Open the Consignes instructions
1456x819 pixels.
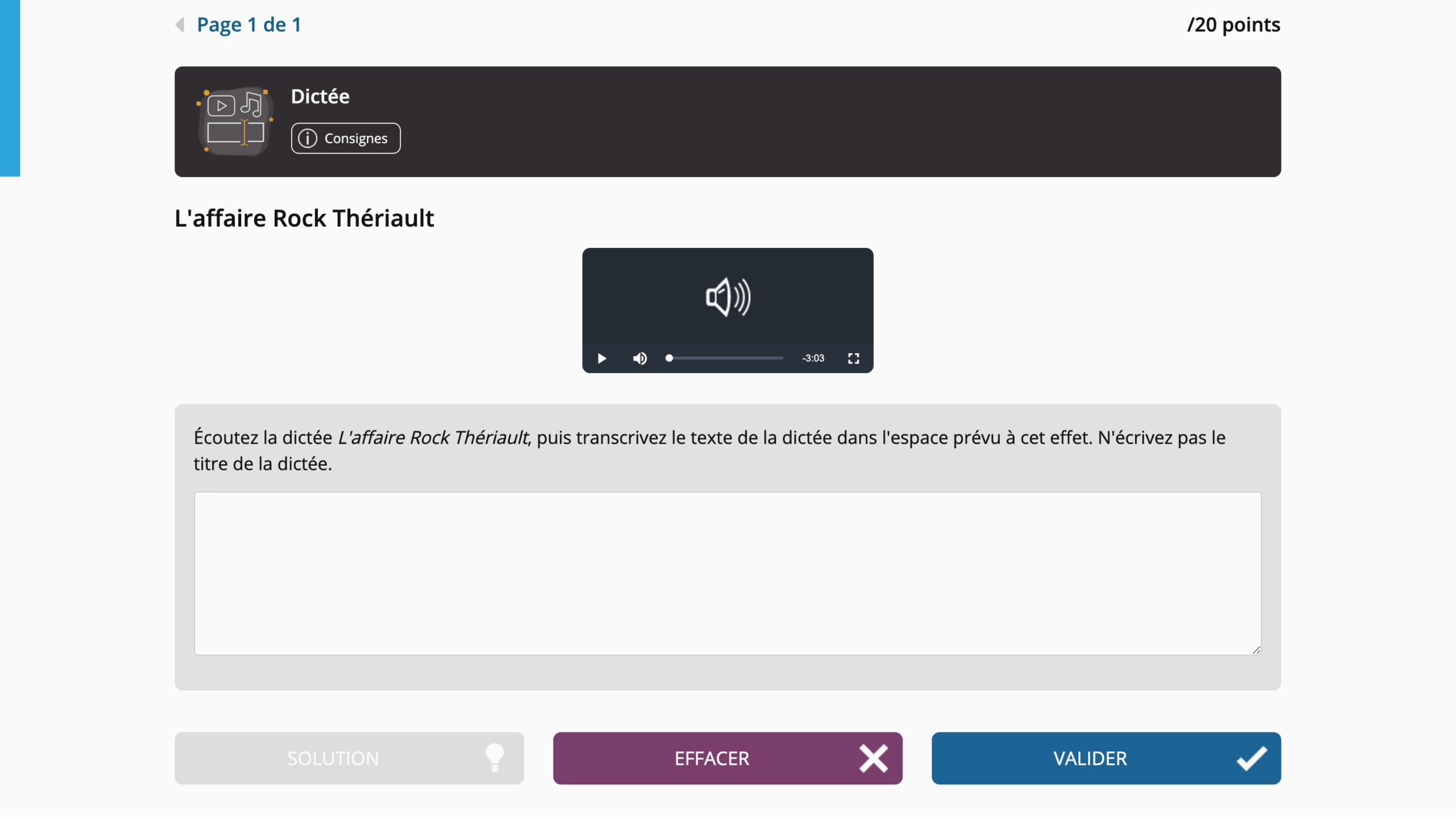[346, 138]
